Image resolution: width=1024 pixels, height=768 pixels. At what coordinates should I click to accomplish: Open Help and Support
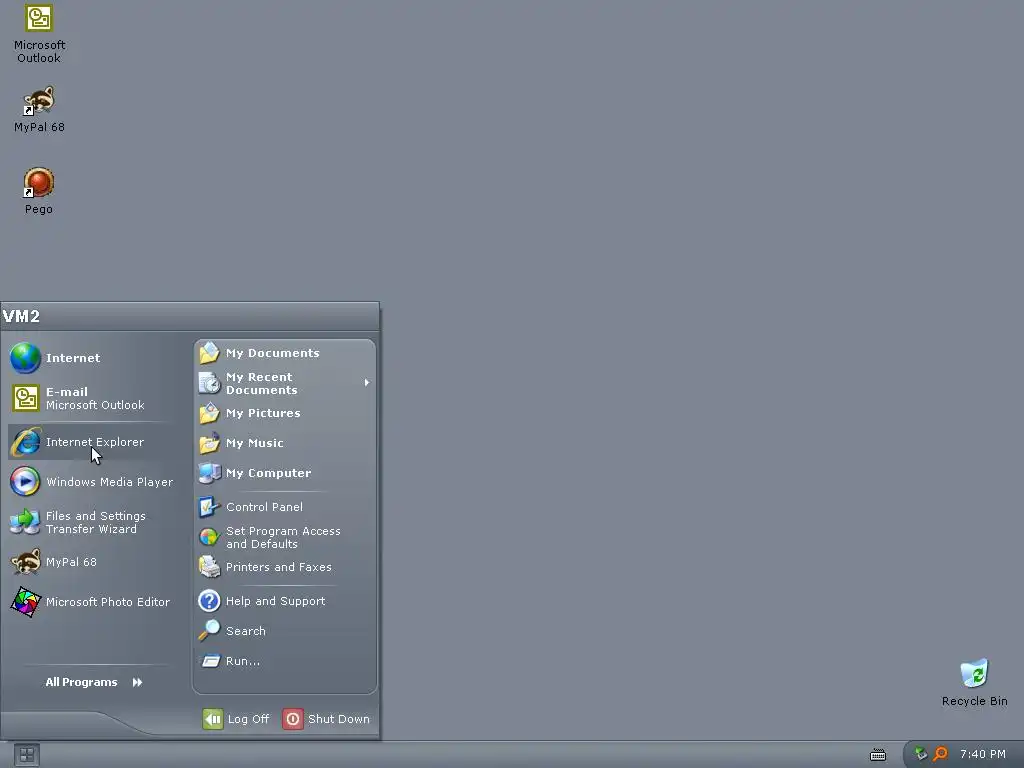pyautogui.click(x=285, y=601)
